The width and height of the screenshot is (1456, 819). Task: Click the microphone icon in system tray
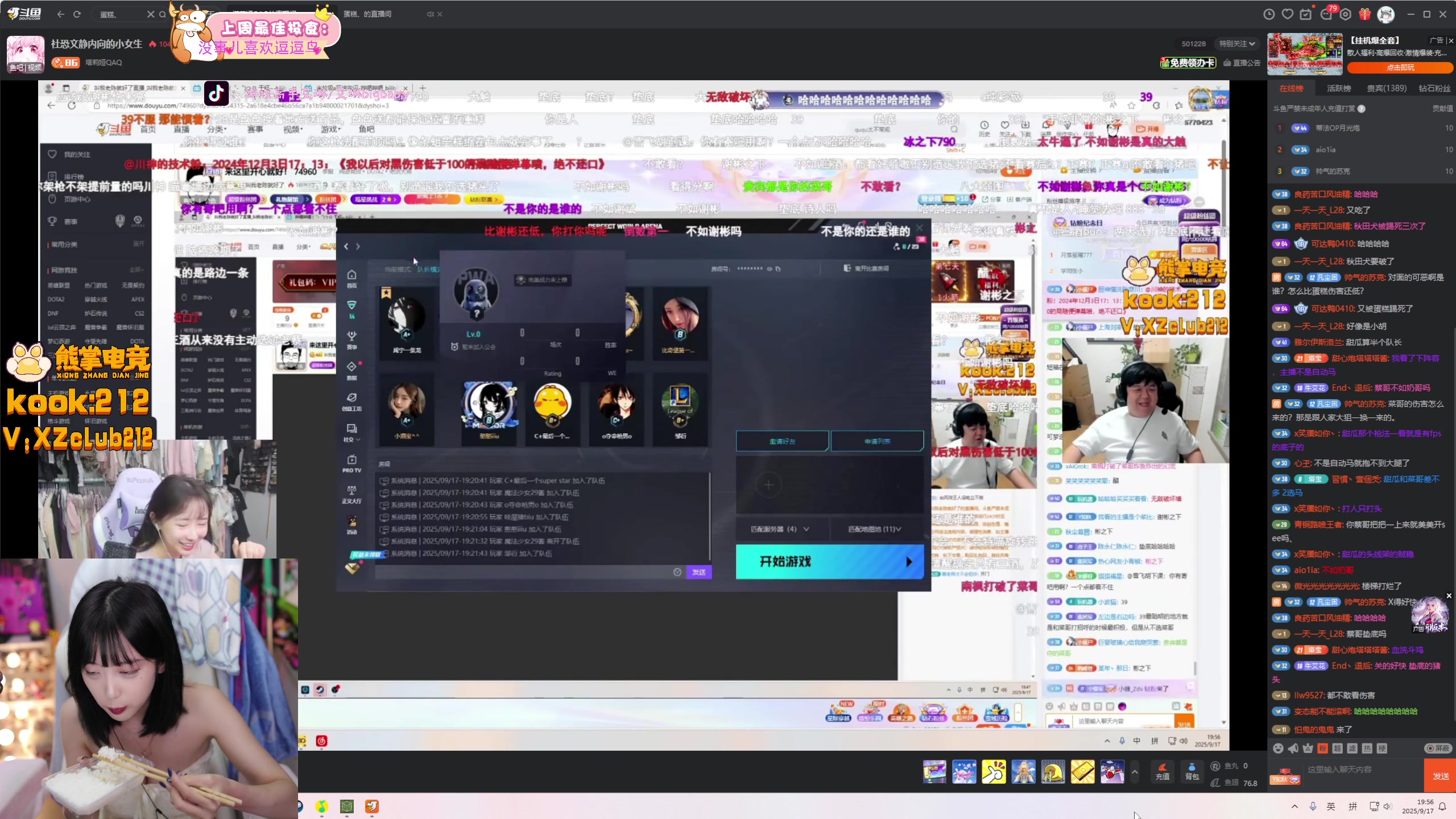[1313, 806]
